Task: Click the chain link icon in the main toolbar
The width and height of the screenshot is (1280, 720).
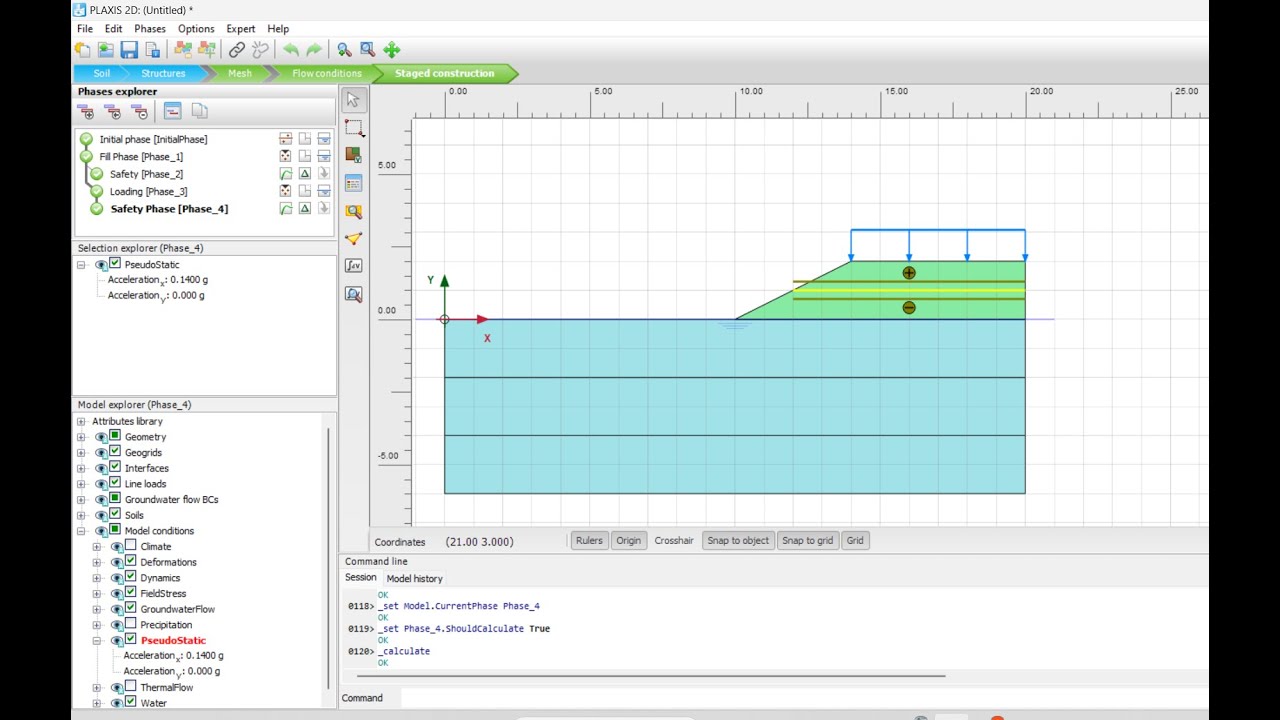Action: [237, 49]
